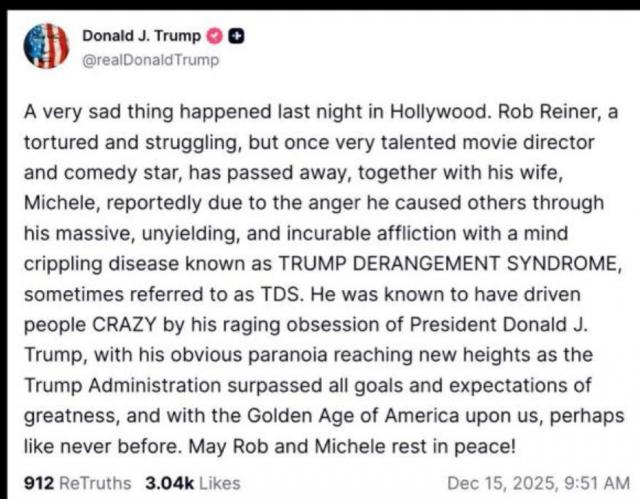View the 3.04k Likes count

168,482
